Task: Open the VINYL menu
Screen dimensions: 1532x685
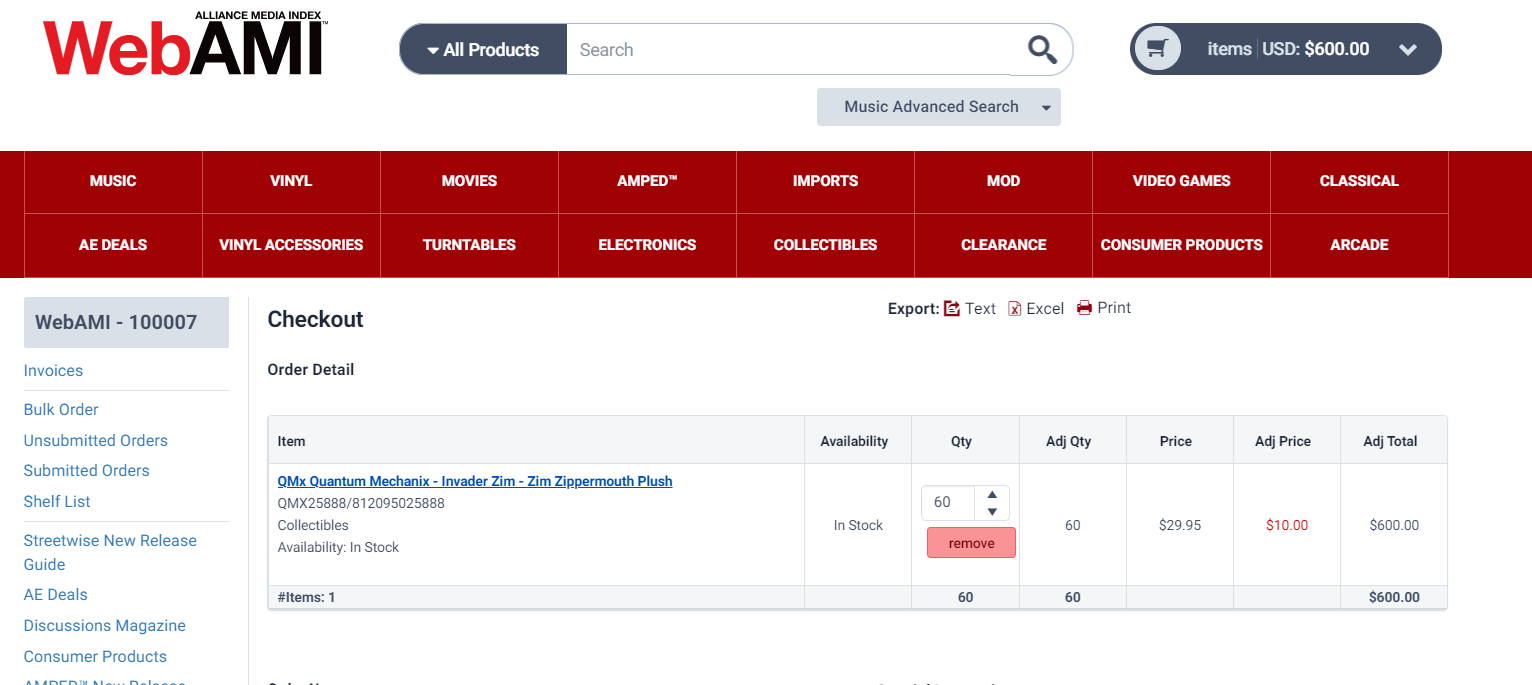Action: (x=291, y=181)
